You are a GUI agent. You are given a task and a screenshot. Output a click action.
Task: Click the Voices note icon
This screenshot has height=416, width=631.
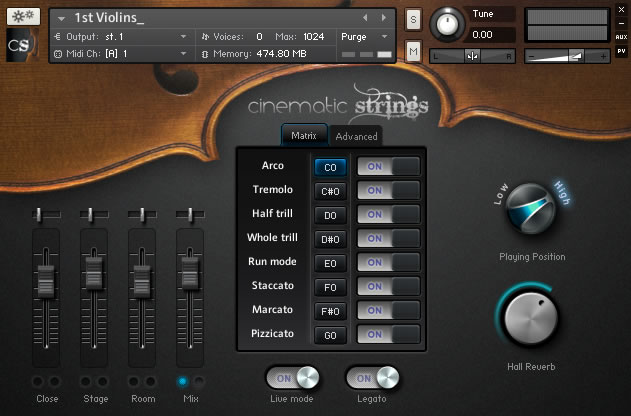tap(205, 37)
